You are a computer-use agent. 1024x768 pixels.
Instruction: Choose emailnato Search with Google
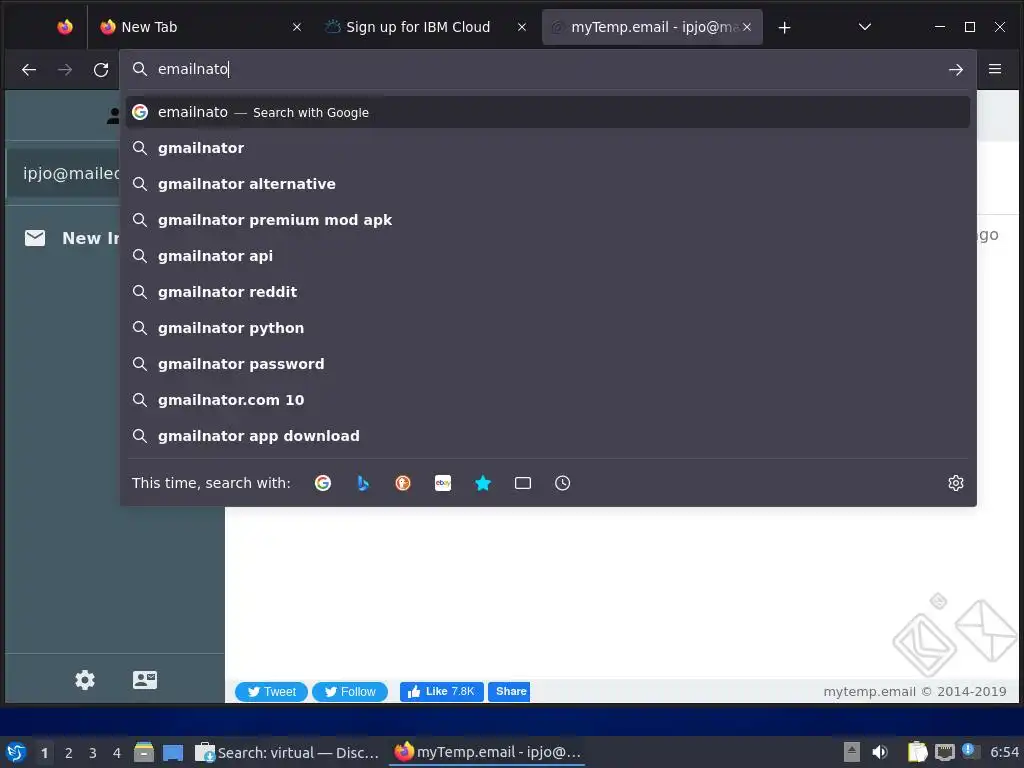click(x=547, y=112)
